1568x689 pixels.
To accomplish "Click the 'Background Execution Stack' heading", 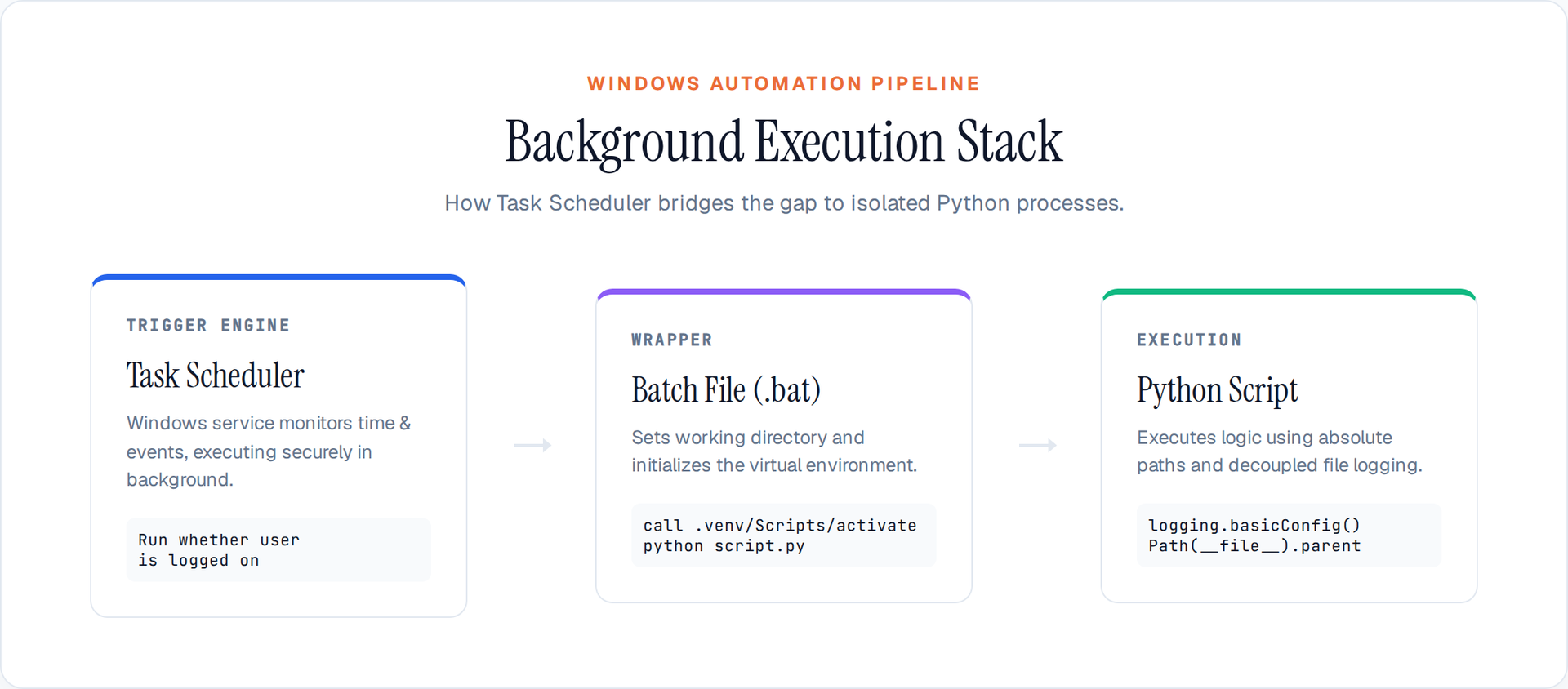I will point(783,142).
